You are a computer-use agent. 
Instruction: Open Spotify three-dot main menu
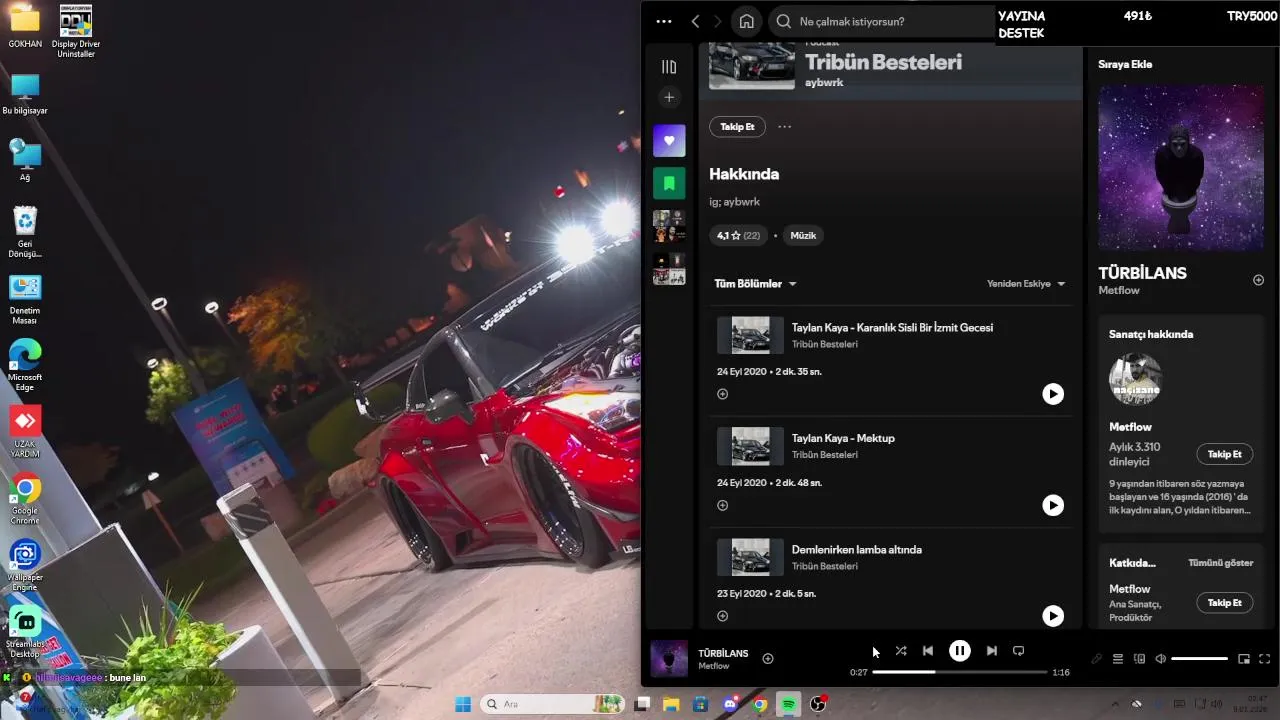pyautogui.click(x=664, y=21)
